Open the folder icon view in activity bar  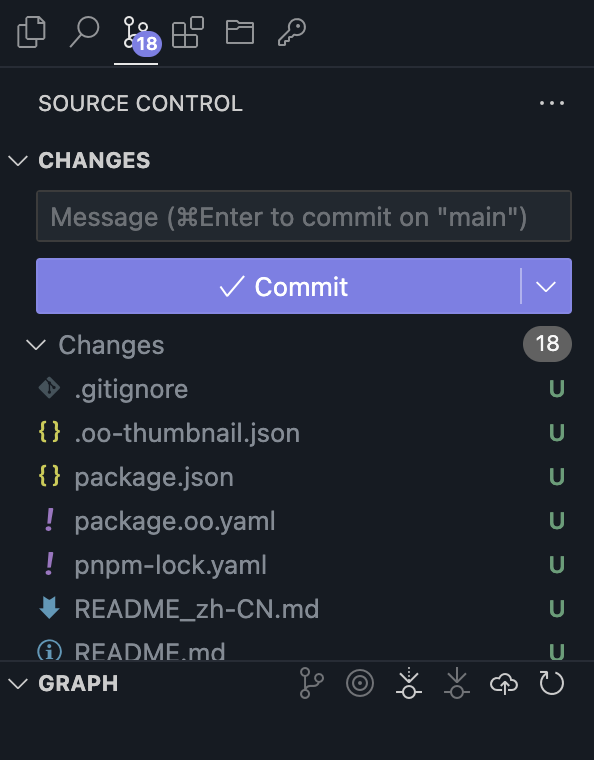point(240,32)
